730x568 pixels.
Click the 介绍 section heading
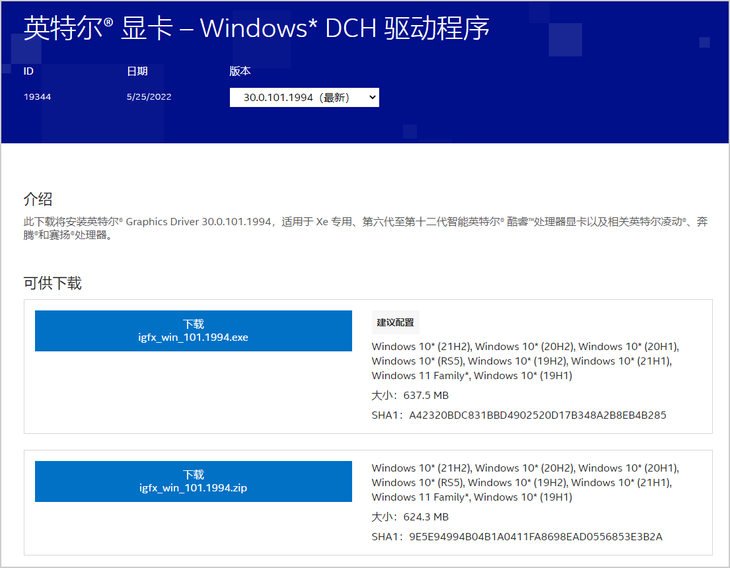[x=38, y=199]
